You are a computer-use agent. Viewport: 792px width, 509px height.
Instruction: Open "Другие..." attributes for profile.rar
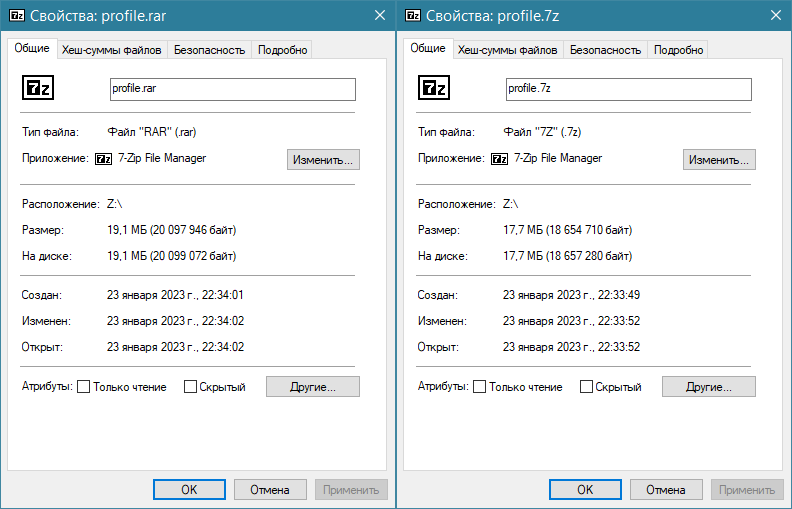click(312, 387)
